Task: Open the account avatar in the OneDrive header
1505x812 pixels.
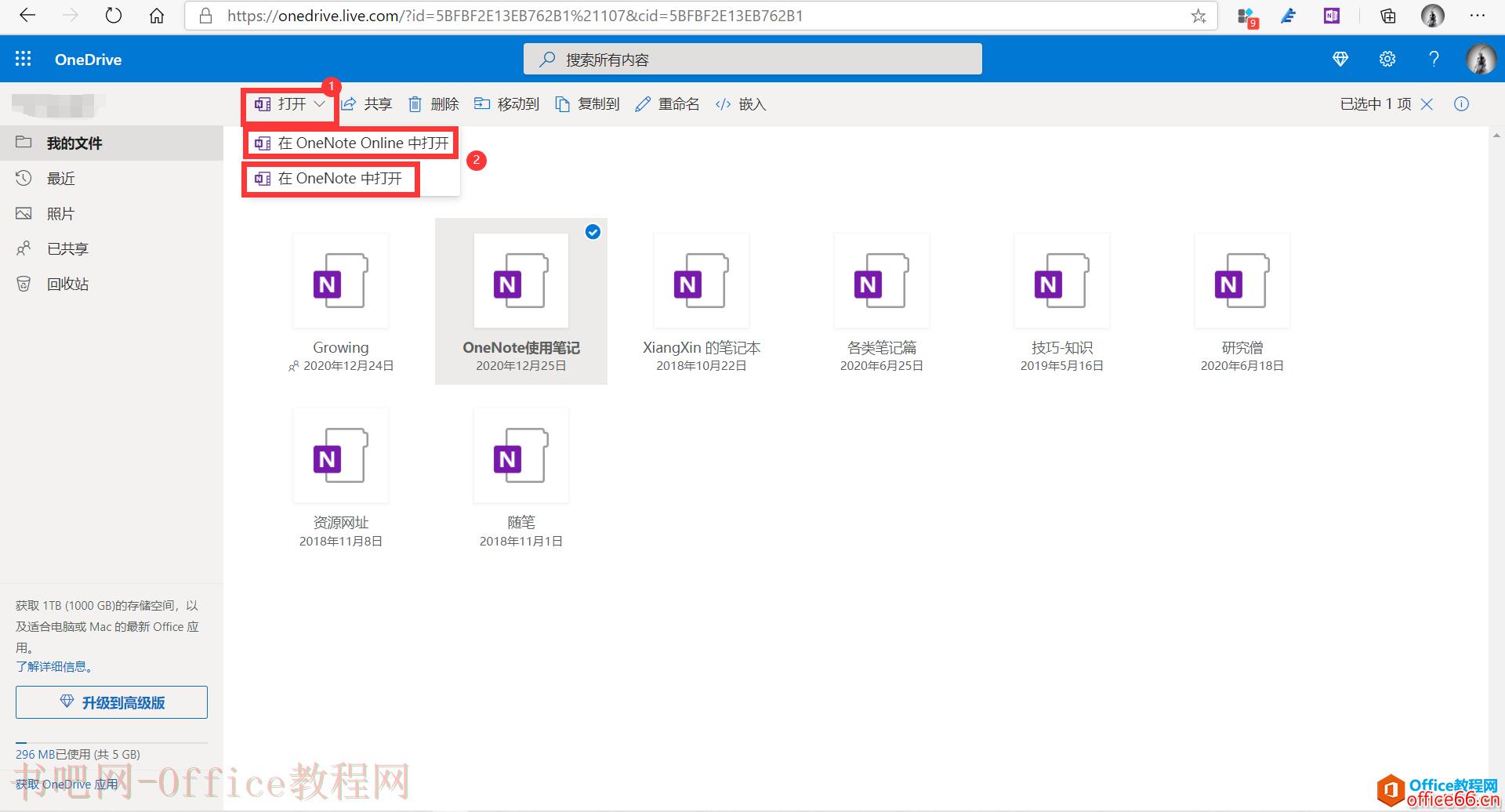Action: pyautogui.click(x=1481, y=59)
